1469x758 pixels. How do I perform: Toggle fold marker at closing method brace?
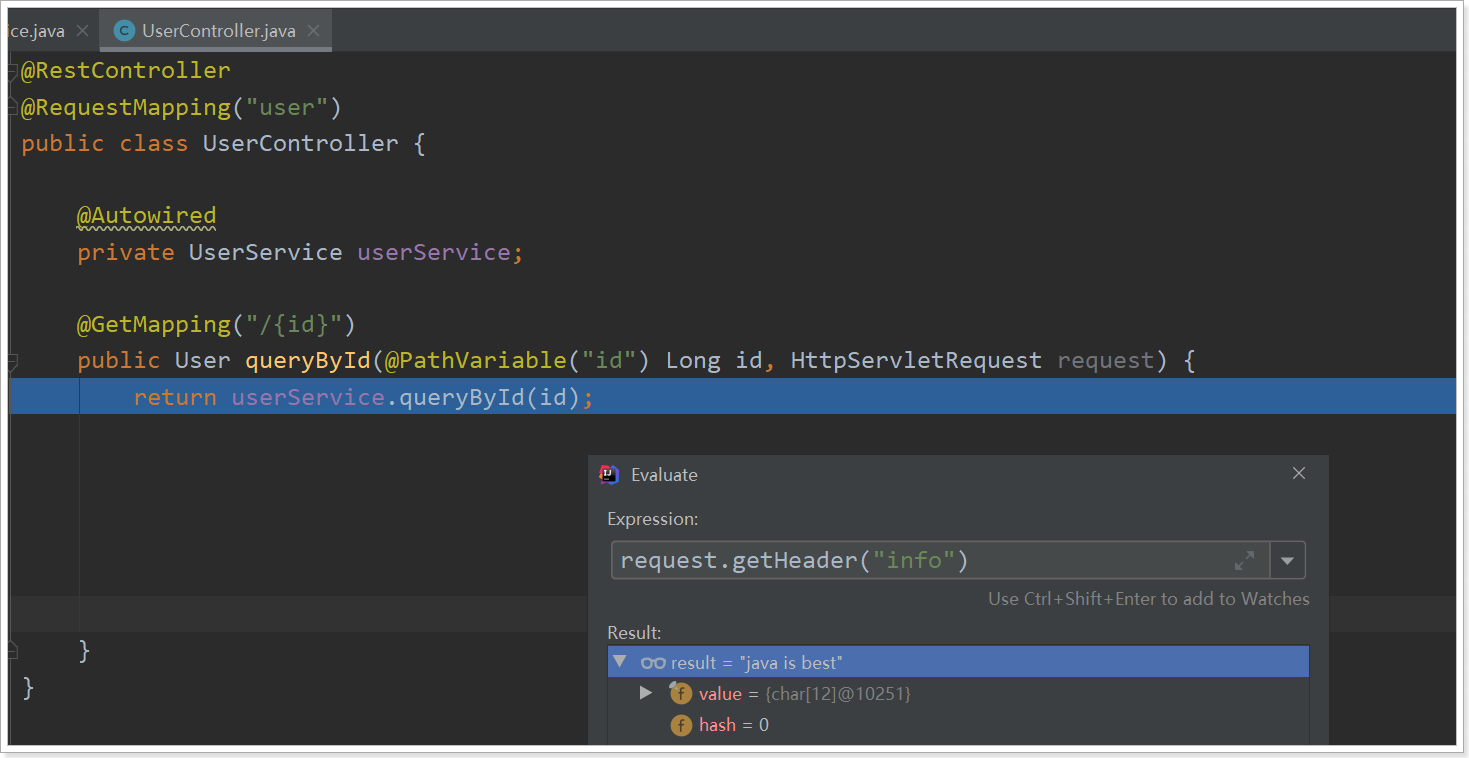[x=11, y=651]
